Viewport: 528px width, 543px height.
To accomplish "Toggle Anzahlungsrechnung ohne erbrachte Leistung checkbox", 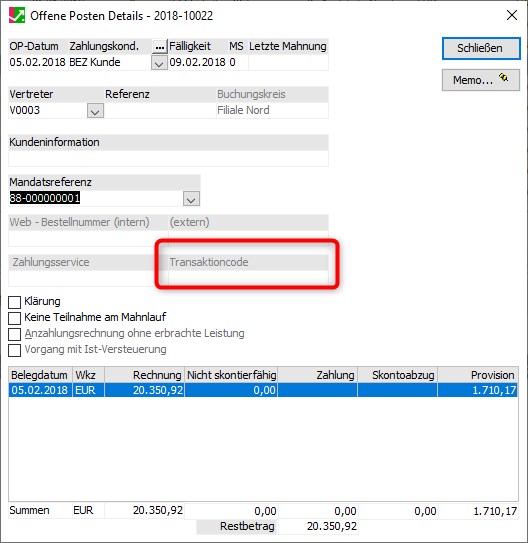I will point(15,334).
